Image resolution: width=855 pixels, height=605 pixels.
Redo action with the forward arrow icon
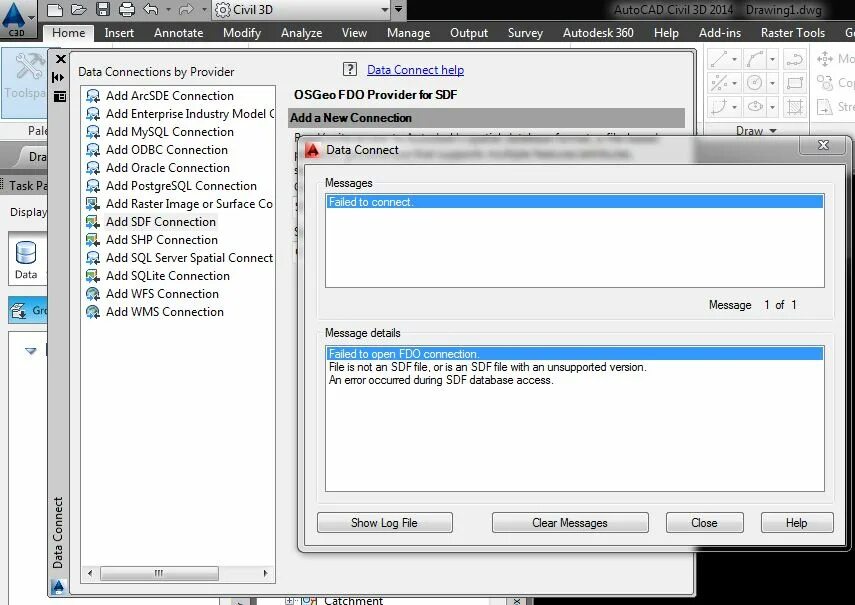pyautogui.click(x=186, y=9)
